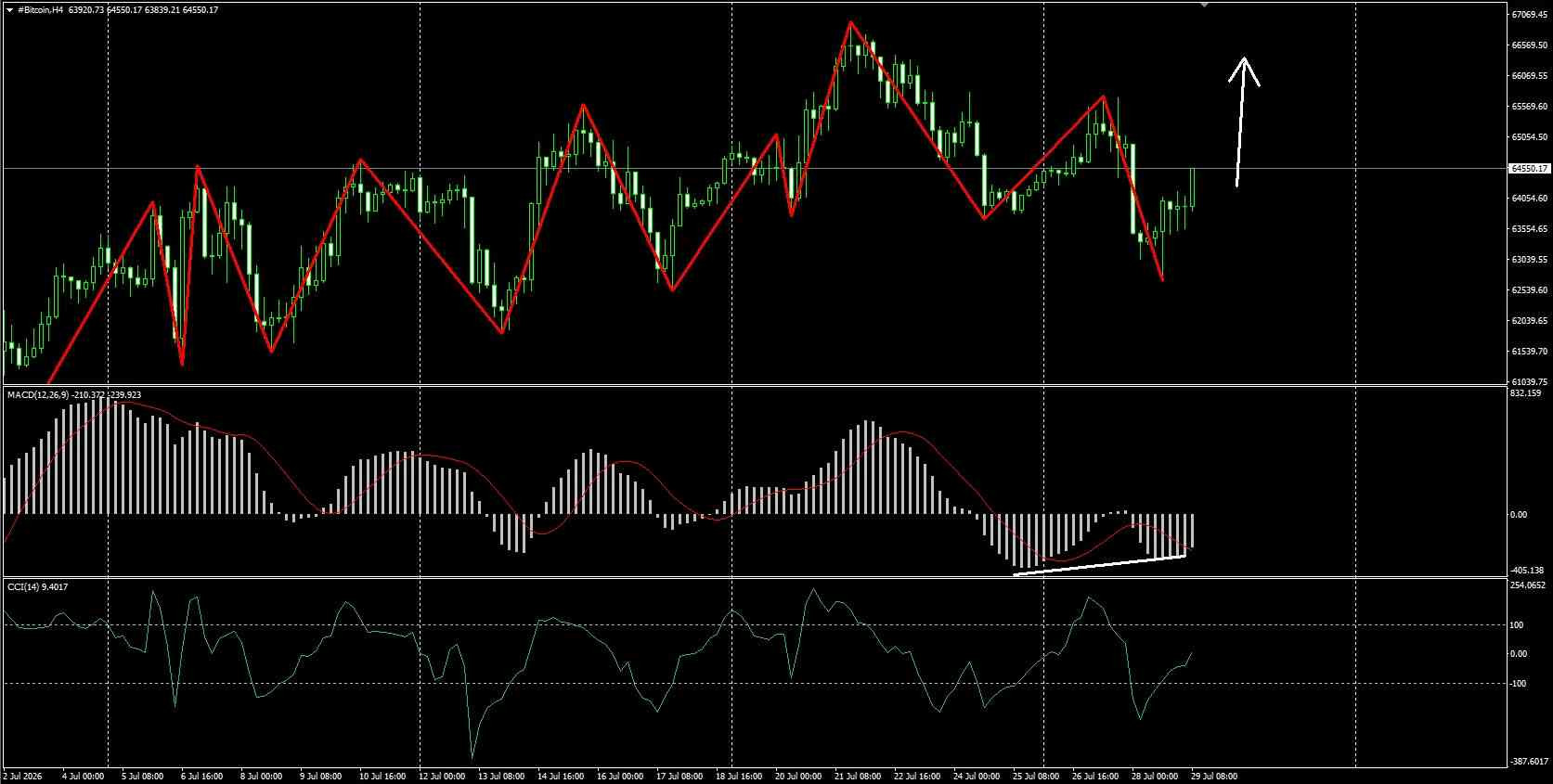Select the CCI 100 level label

pos(1517,625)
